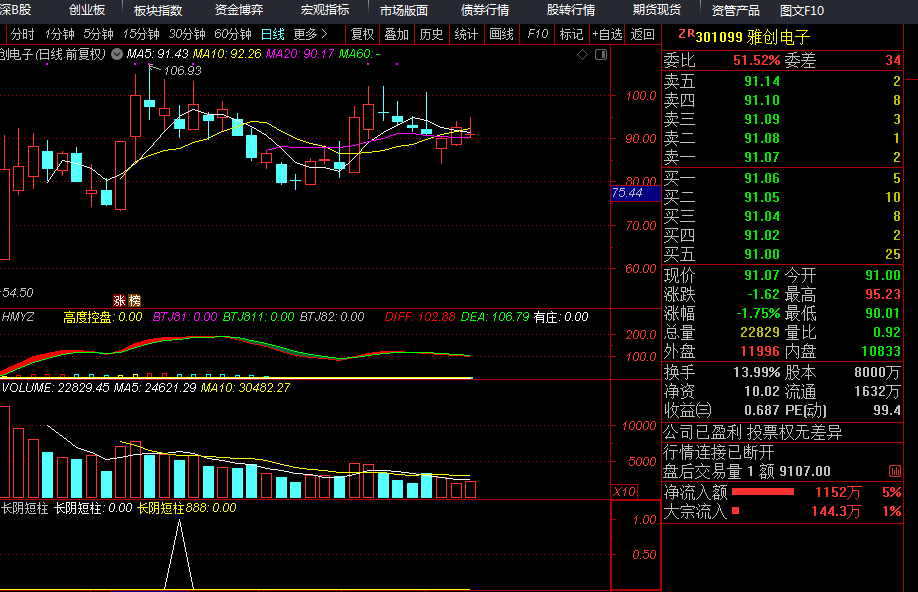Expand 更多 period options
918x592 pixels.
[x=310, y=35]
